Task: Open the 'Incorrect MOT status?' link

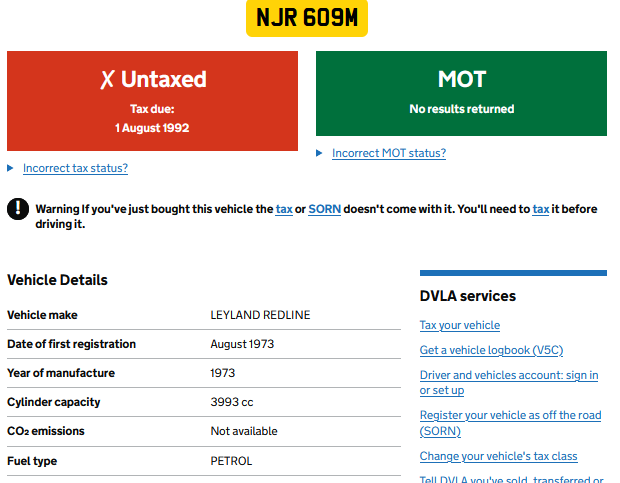Action: coord(389,153)
